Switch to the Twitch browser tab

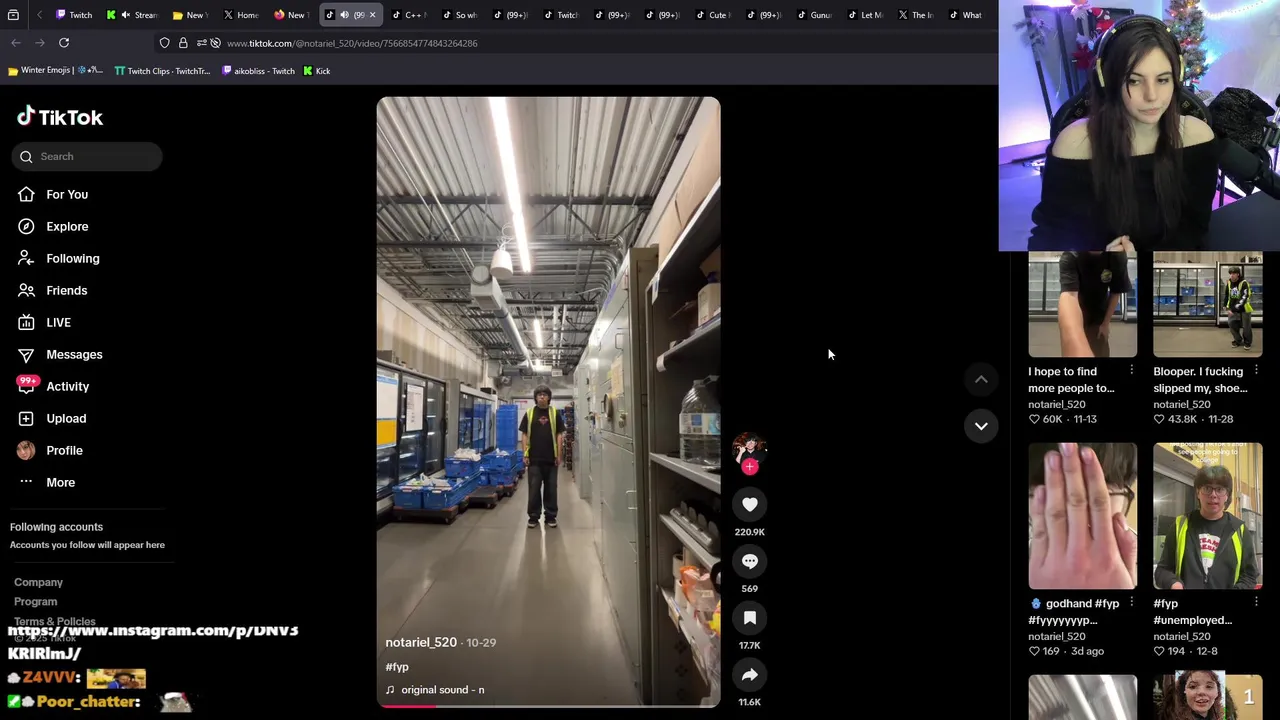[73, 15]
